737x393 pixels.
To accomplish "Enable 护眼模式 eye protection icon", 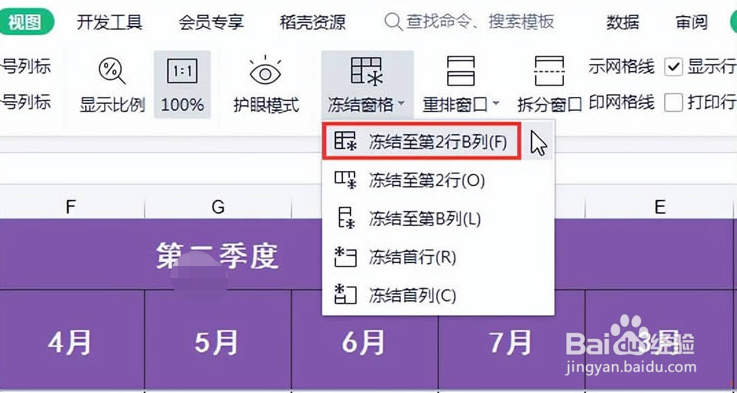I will click(266, 71).
